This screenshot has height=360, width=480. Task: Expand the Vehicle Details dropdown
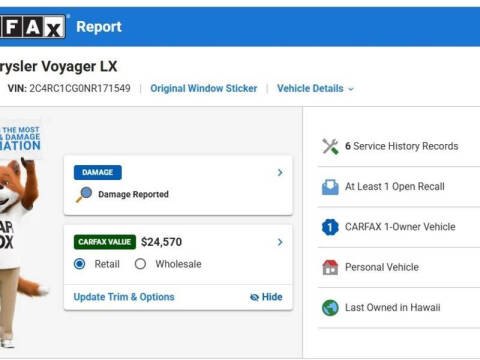pos(315,89)
